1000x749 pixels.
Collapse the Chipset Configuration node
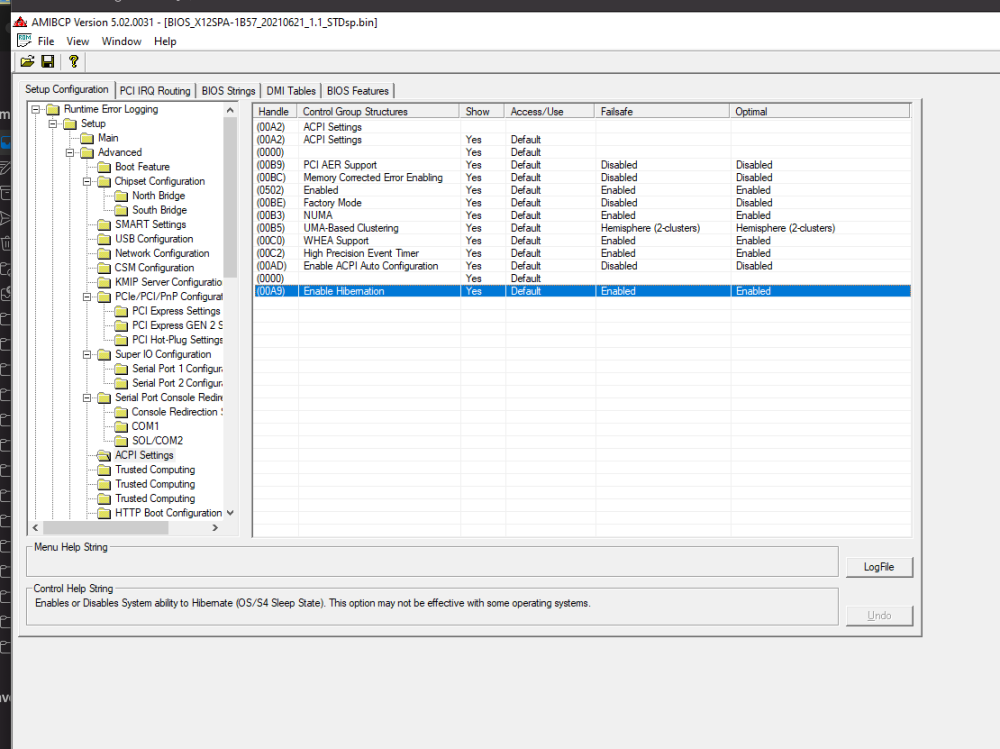click(87, 181)
